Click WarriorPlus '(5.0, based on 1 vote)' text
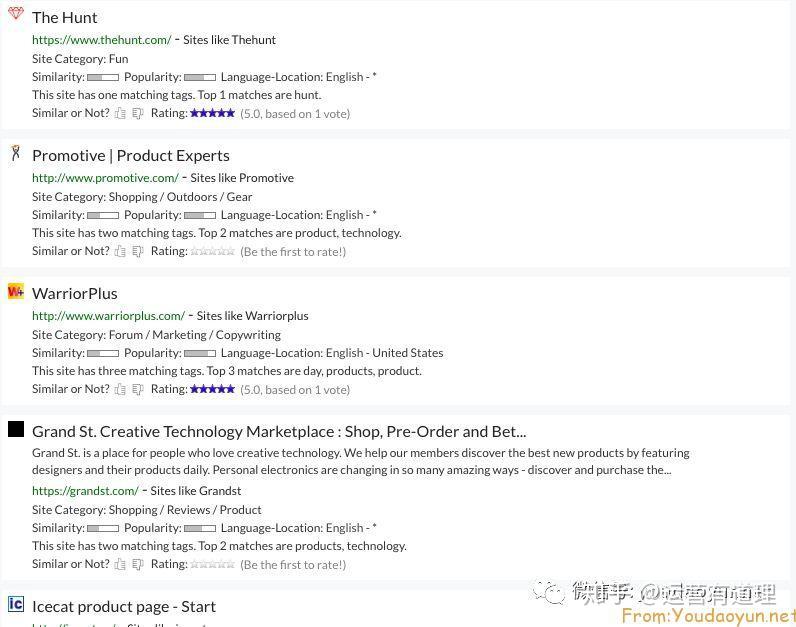Image resolution: width=796 pixels, height=627 pixels. point(295,390)
